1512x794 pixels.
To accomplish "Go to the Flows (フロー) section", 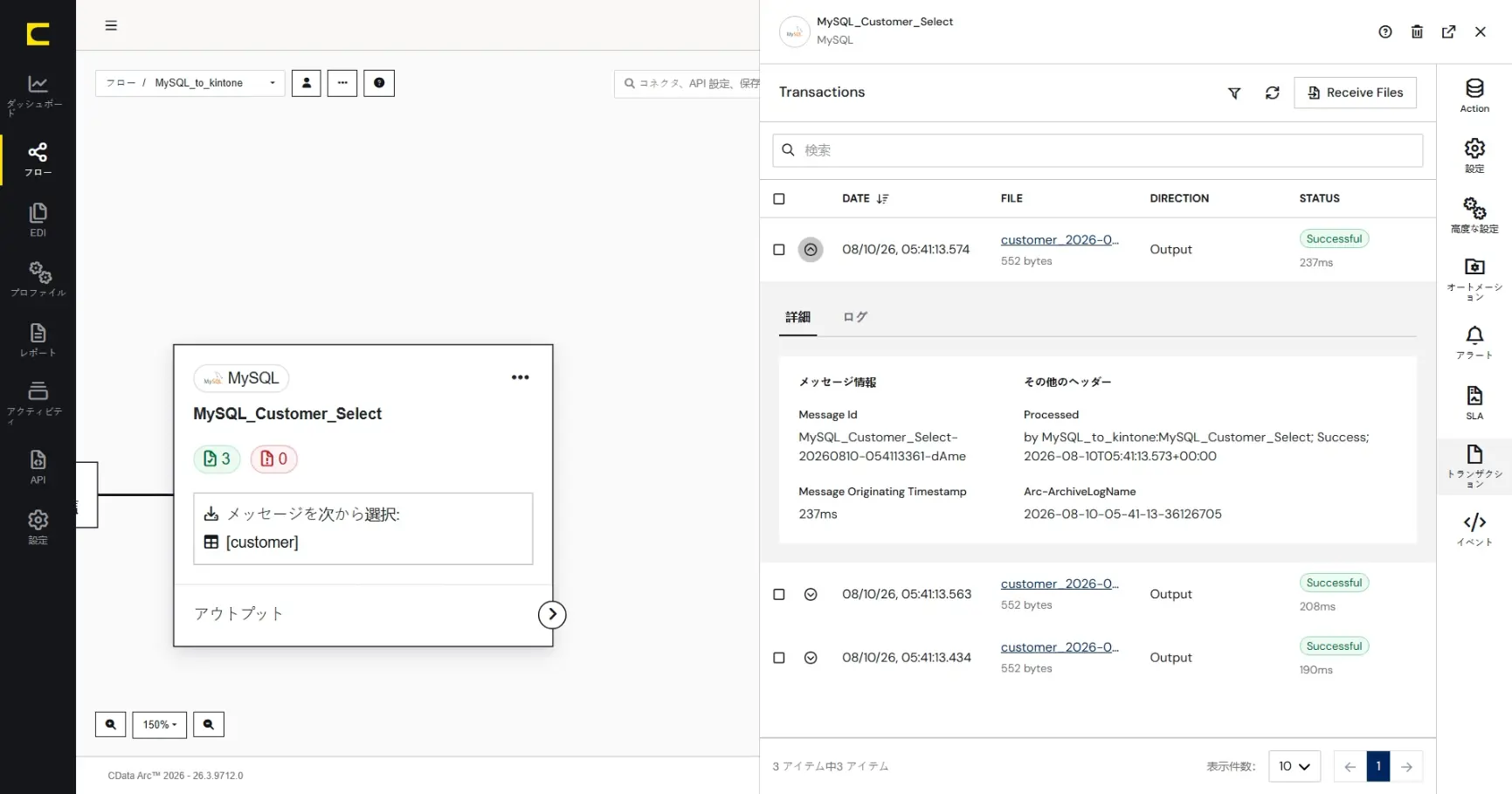I will click(38, 160).
